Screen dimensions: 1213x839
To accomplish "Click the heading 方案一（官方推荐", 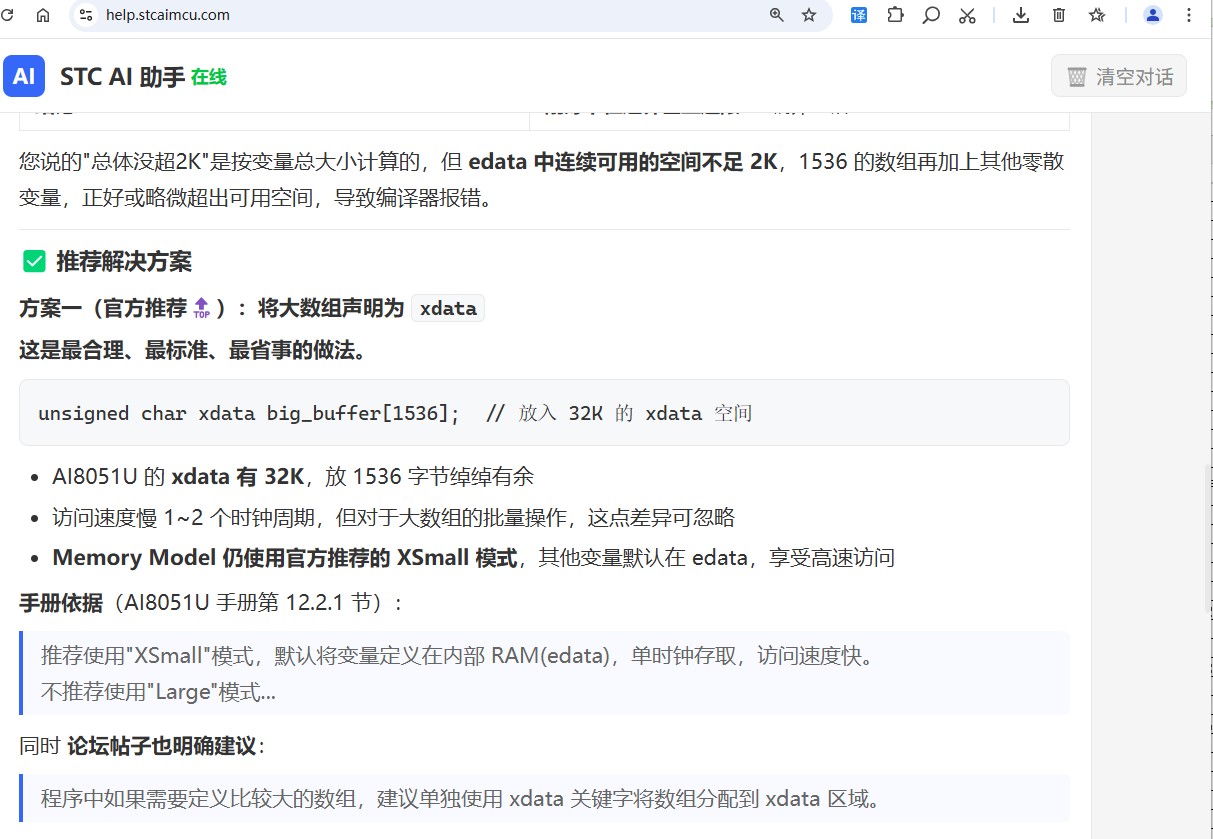I will 103,308.
